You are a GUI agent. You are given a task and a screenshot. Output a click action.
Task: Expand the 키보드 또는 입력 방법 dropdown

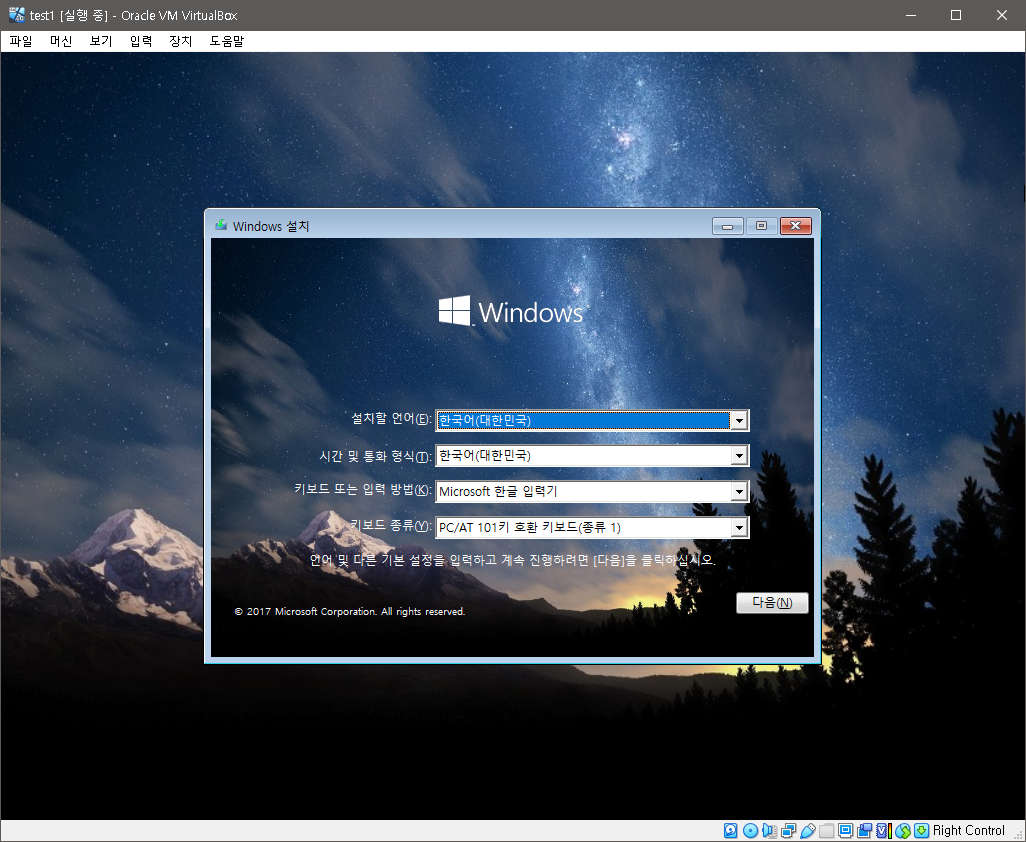tap(739, 491)
